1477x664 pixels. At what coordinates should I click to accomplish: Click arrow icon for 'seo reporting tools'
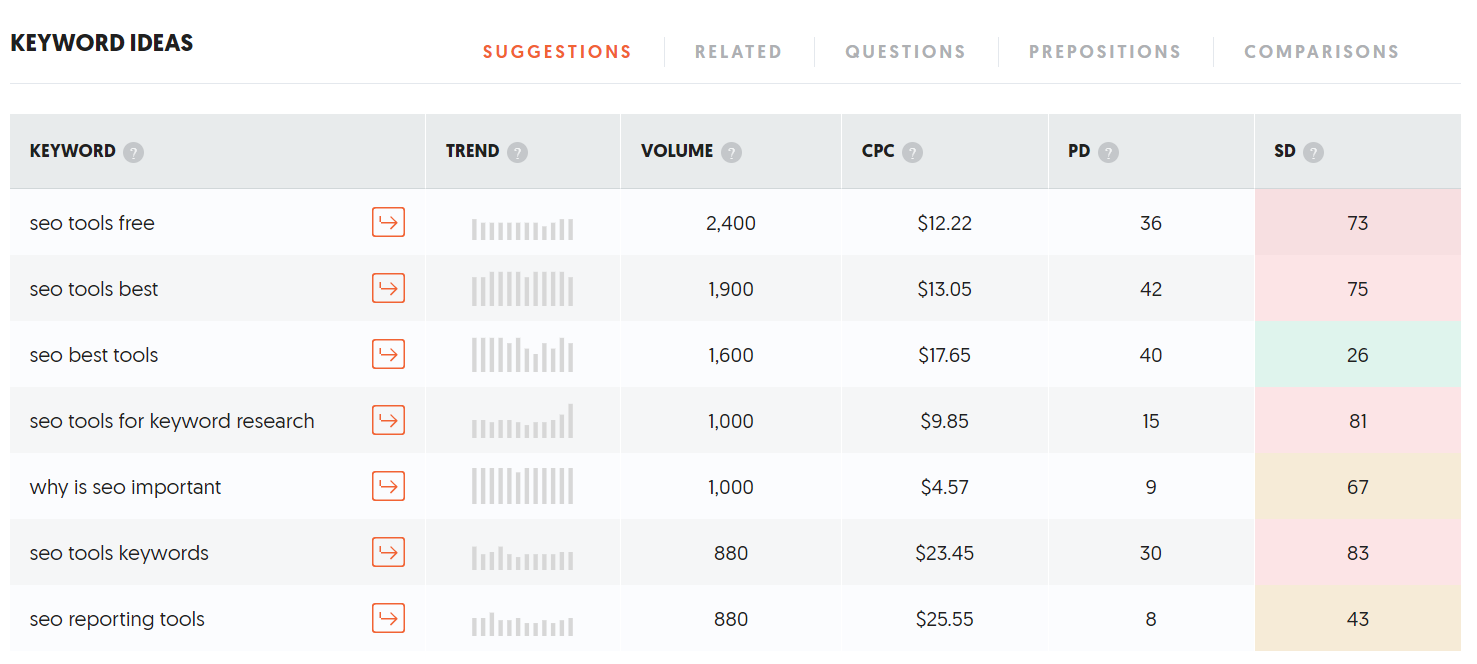(x=388, y=618)
